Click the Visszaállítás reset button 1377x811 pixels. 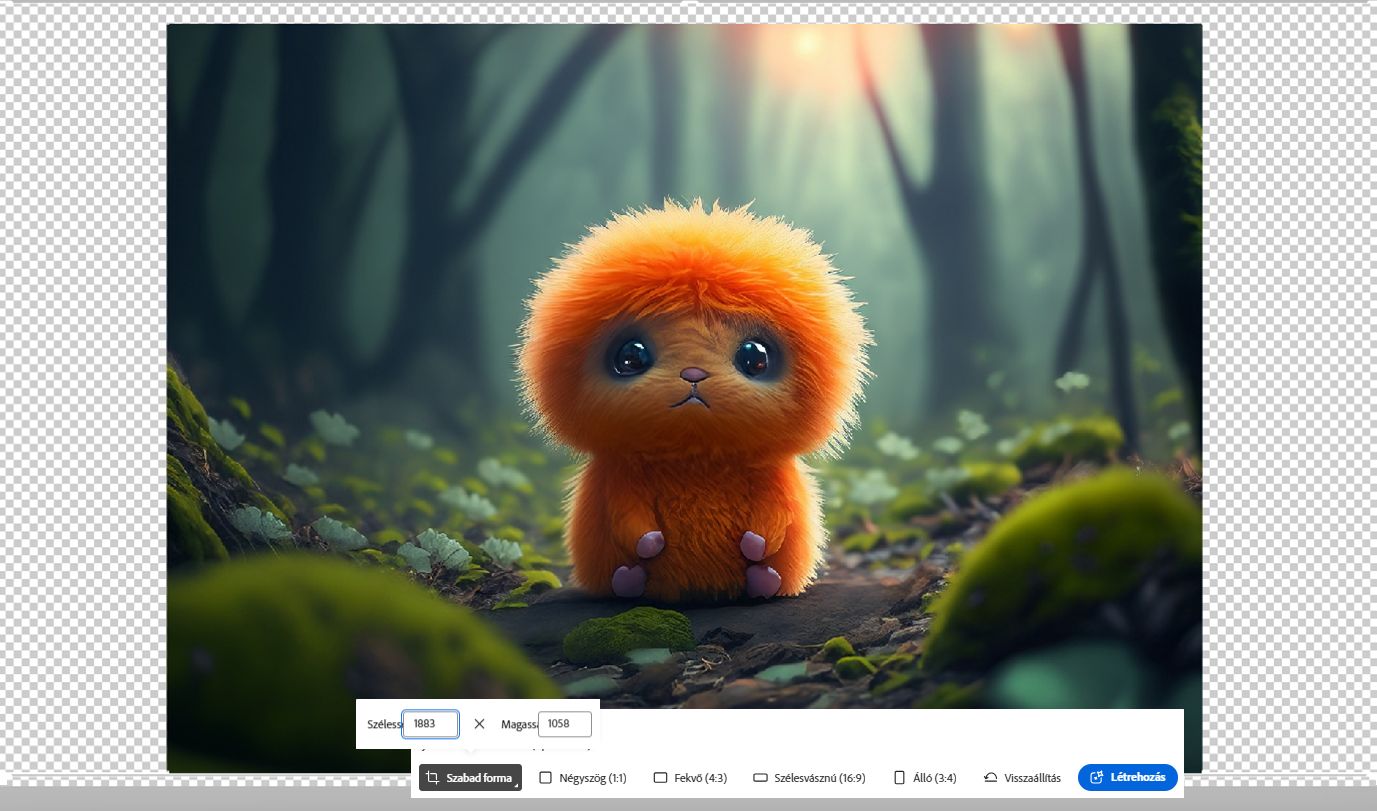(x=1022, y=778)
